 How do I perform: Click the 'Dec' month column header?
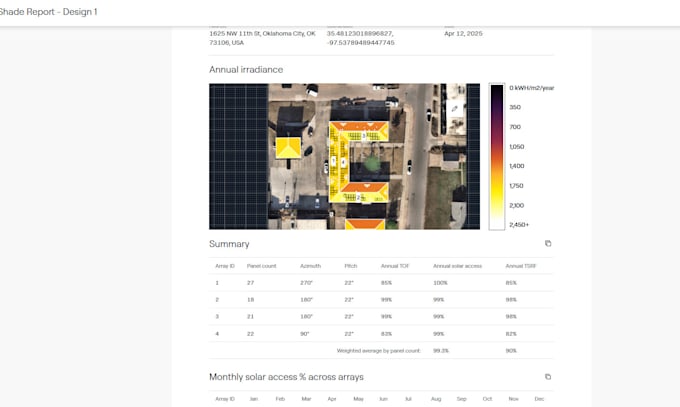539,399
